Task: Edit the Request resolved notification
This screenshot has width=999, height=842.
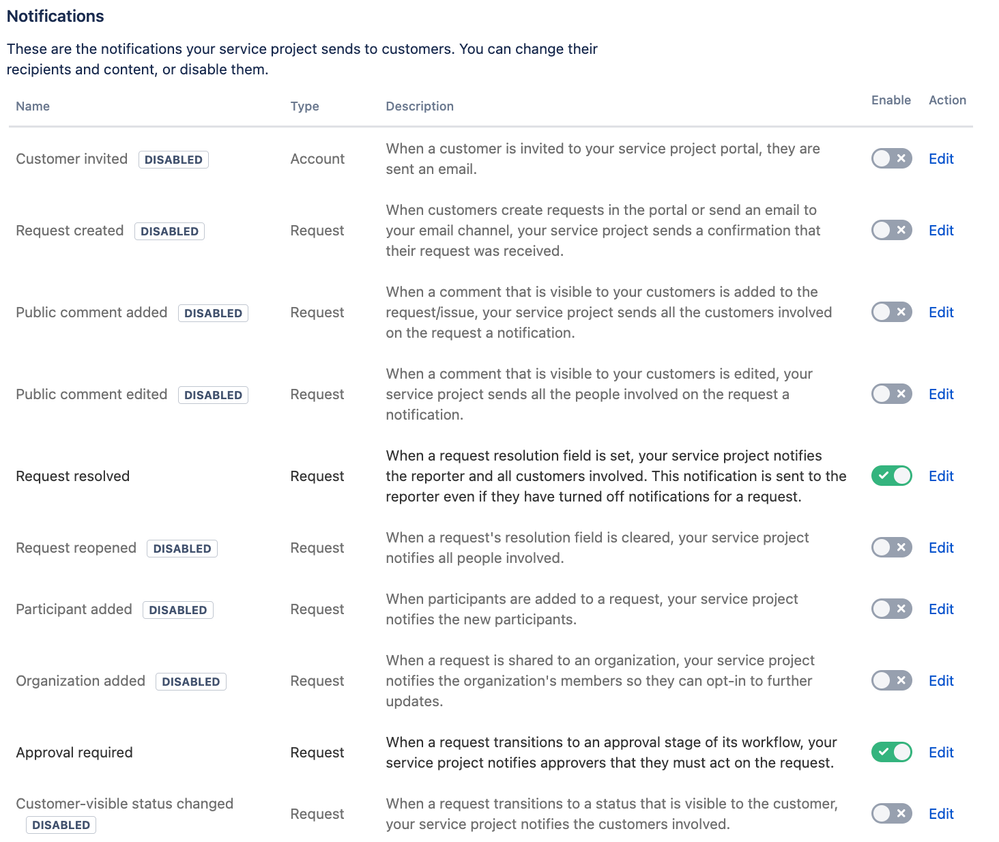Action: pos(940,475)
